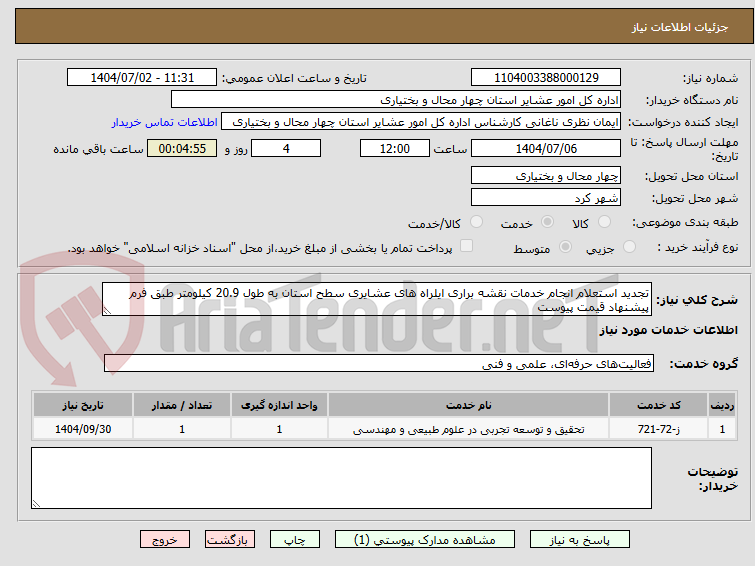This screenshot has width=755, height=566.
Task: Click the service name cell تحقیق و توسعه تجربی
Action: coord(469,429)
